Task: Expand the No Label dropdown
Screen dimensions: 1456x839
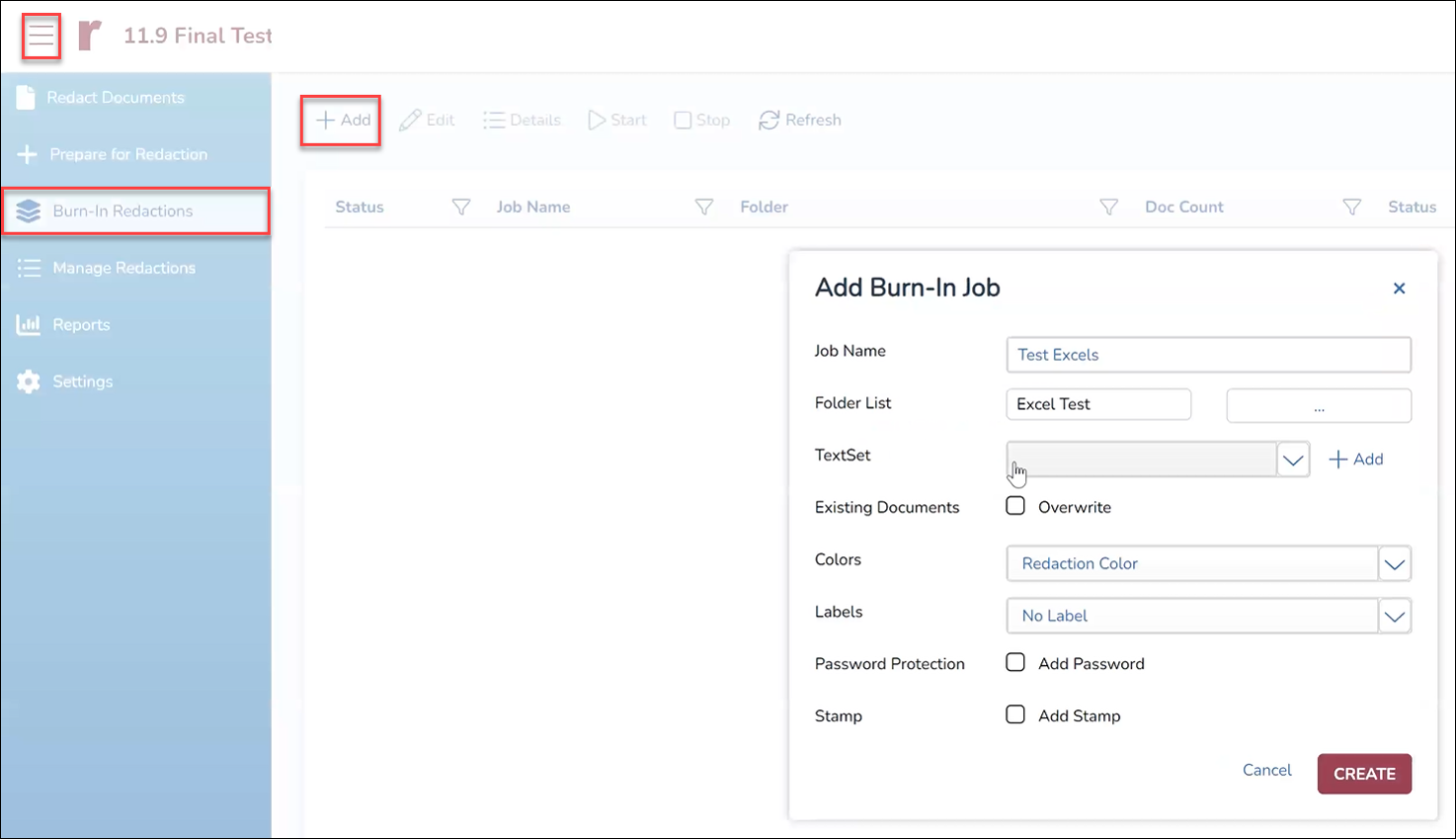Action: click(1394, 617)
